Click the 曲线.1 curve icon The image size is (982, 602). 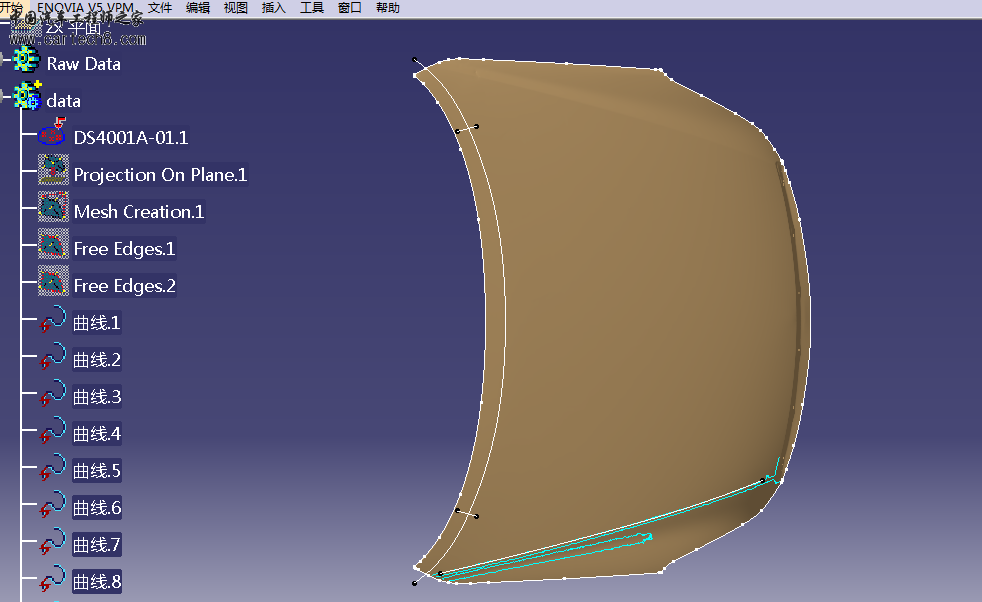[53, 322]
